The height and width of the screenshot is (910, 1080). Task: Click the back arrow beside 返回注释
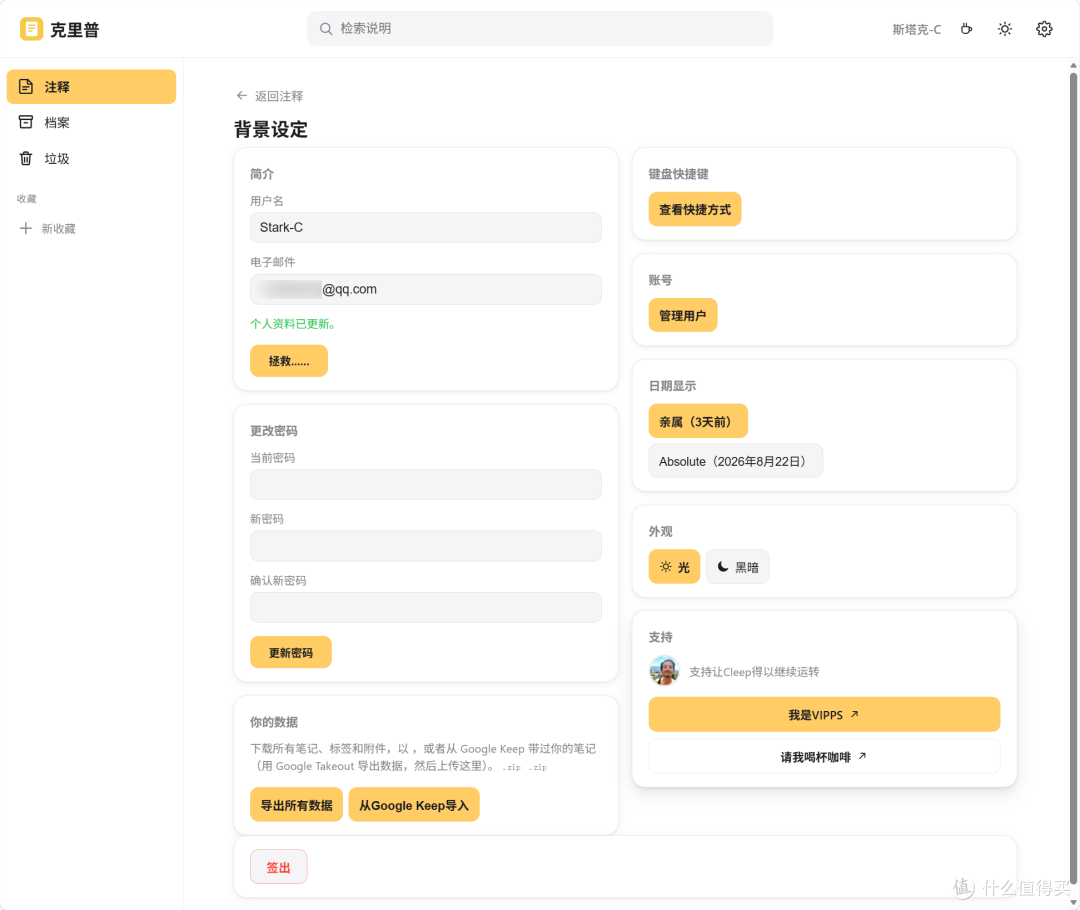[242, 96]
